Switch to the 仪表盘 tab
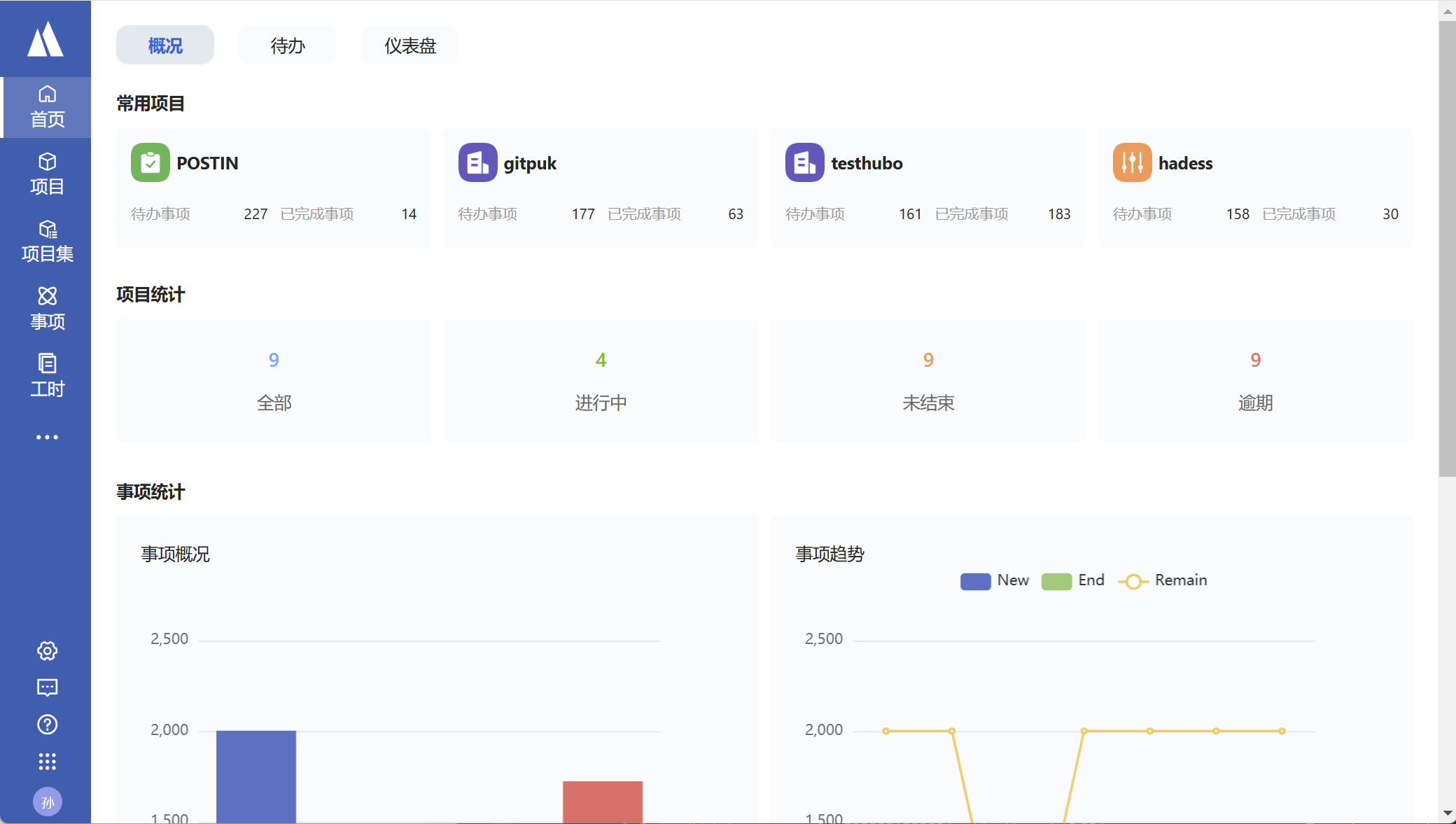This screenshot has height=824, width=1456. click(409, 46)
